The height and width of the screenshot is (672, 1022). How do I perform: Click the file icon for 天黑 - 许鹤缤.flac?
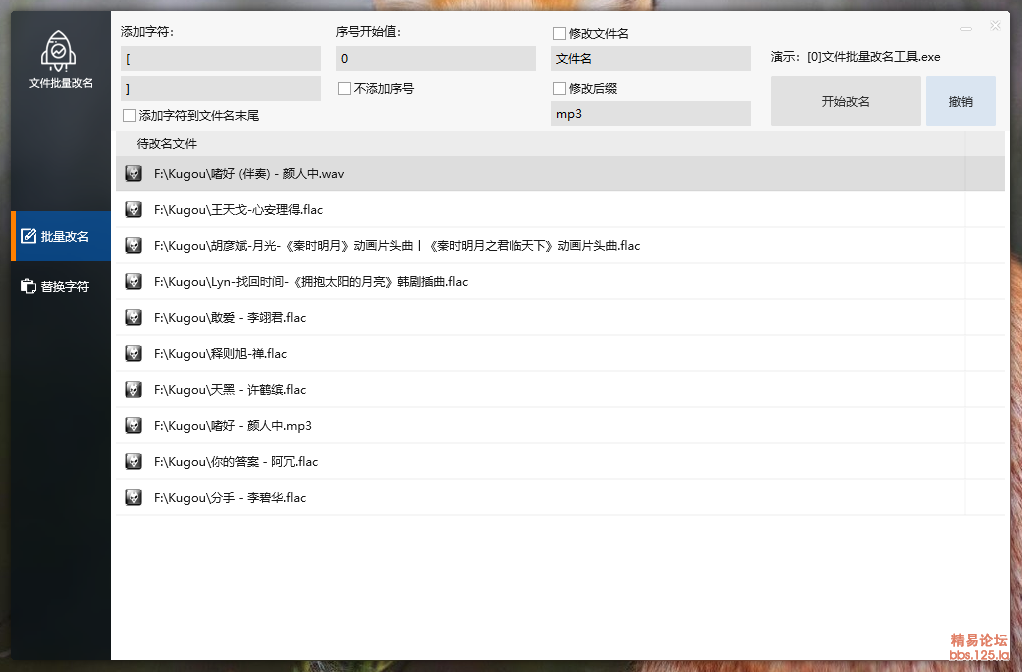[x=134, y=389]
